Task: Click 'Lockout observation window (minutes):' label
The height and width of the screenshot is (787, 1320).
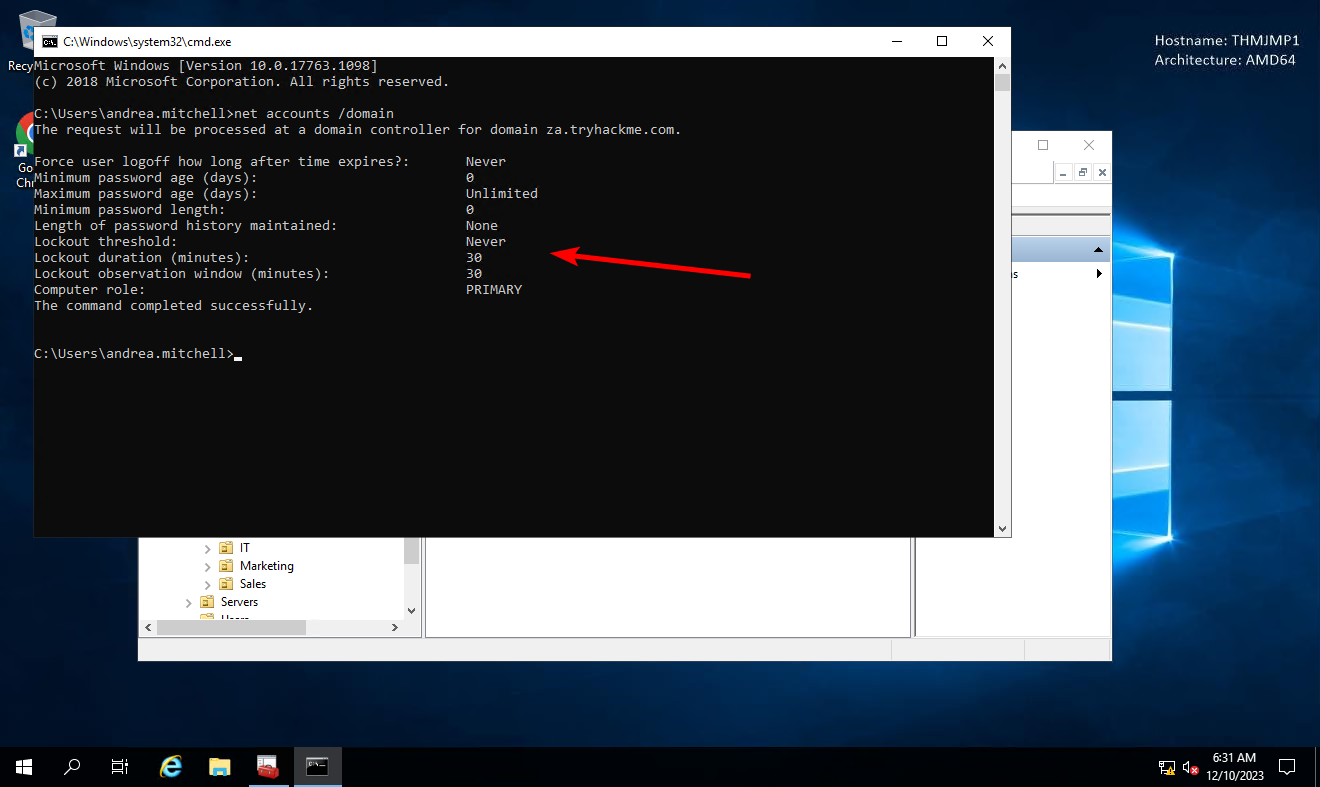Action: (182, 274)
